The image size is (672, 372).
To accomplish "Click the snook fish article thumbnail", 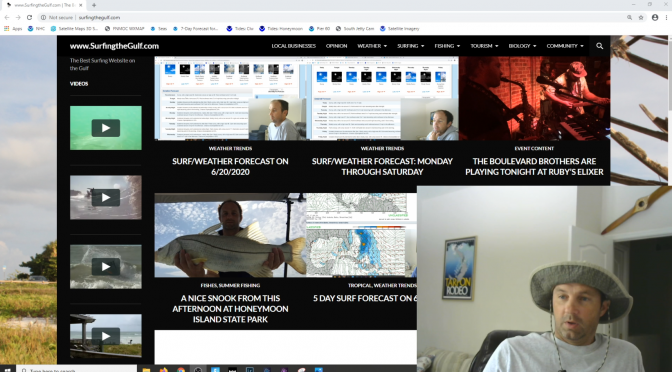I will pos(230,235).
